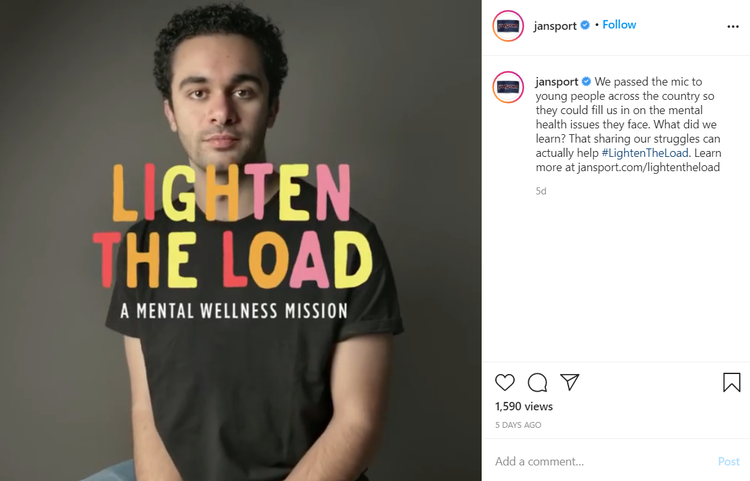Viewport: 750px width, 481px height.
Task: Open the three-dot more options menu
Action: pyautogui.click(x=733, y=26)
